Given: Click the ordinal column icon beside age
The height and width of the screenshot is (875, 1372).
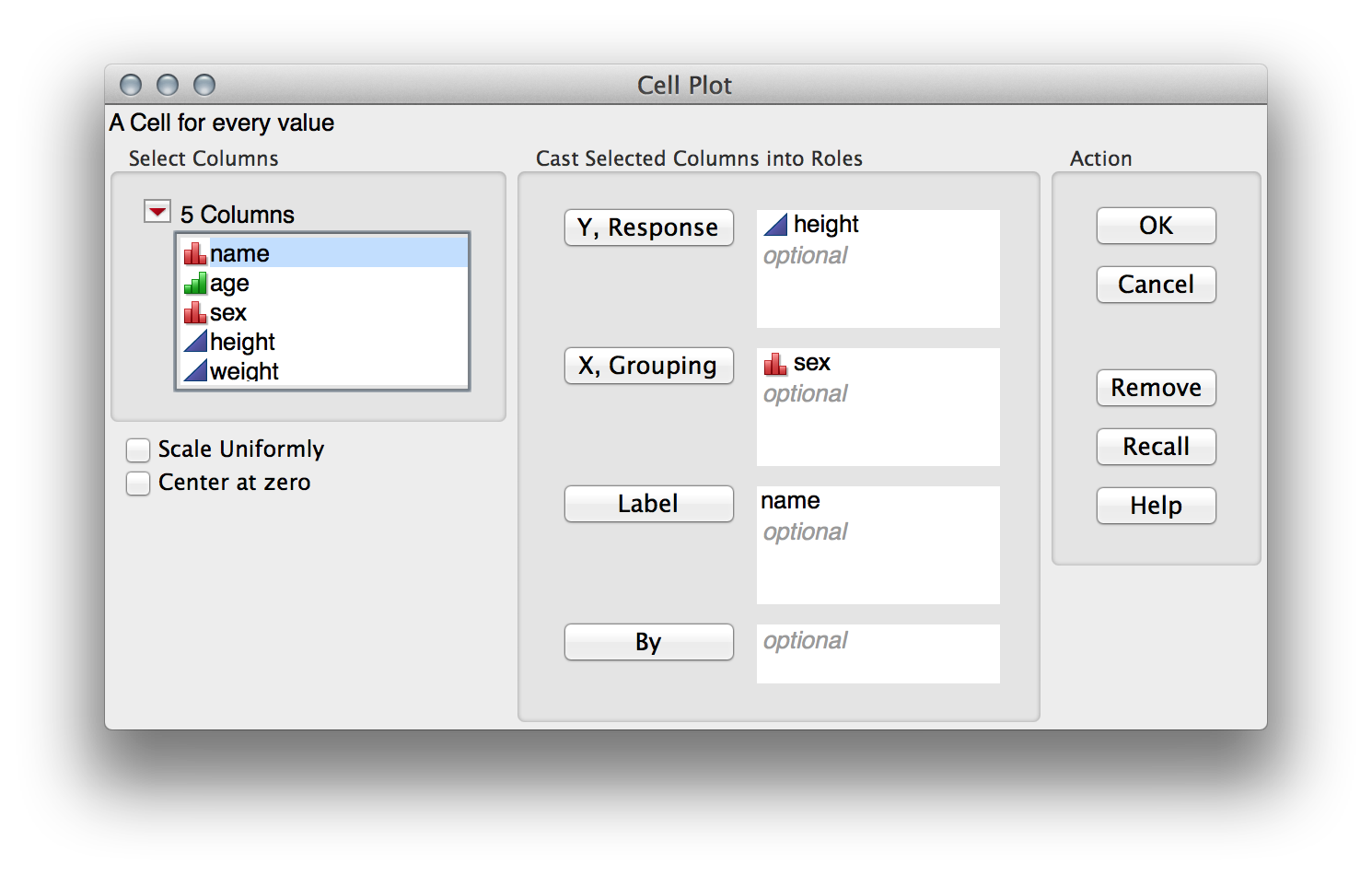Looking at the screenshot, I should coord(195,283).
